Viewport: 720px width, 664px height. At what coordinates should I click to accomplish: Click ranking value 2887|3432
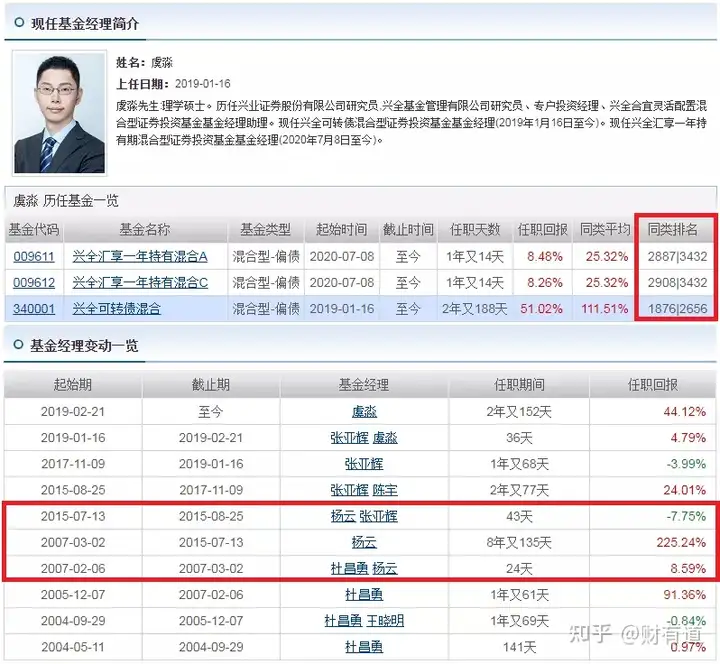point(677,256)
